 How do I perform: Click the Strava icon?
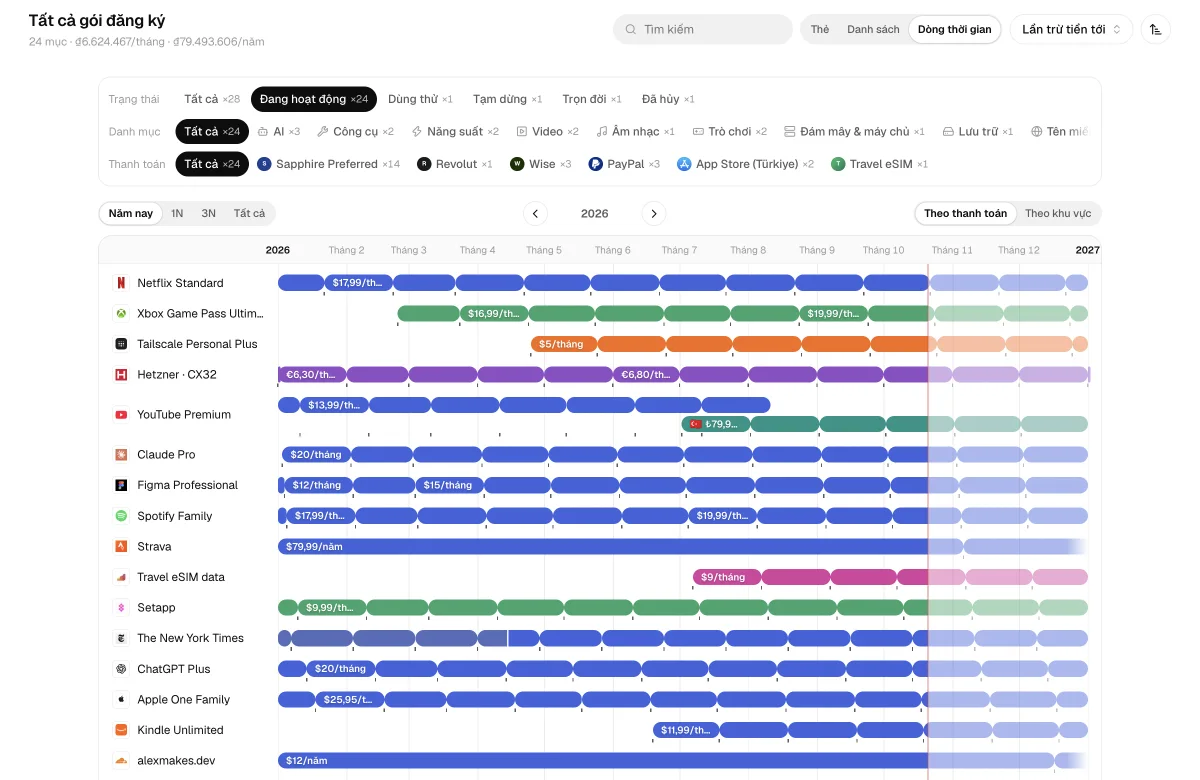(x=121, y=547)
